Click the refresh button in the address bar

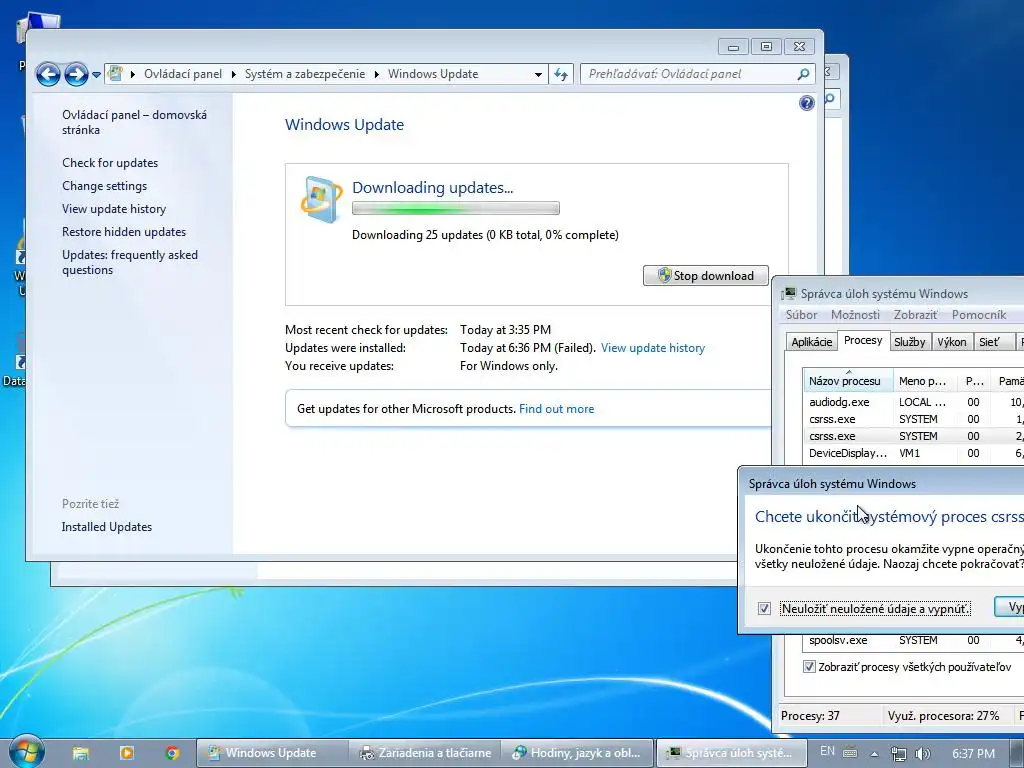pyautogui.click(x=561, y=74)
